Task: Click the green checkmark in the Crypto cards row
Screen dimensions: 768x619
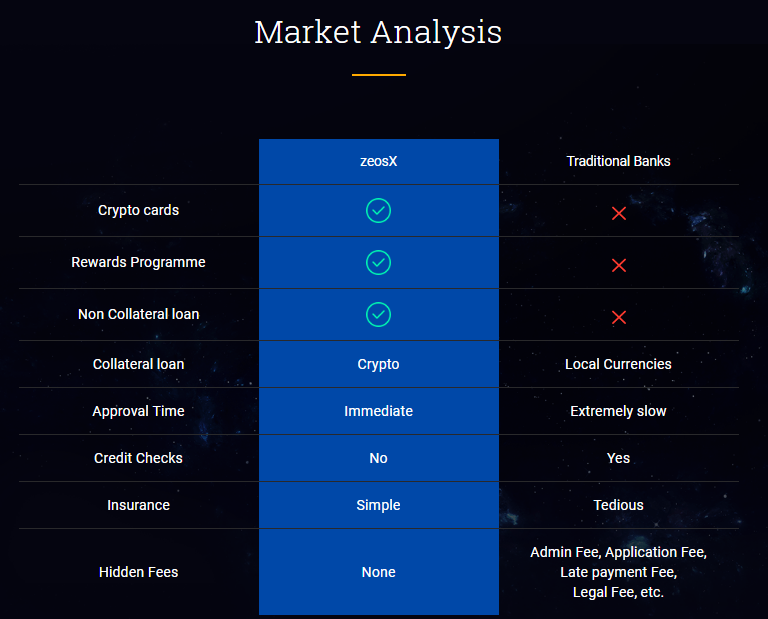Action: coord(378,211)
